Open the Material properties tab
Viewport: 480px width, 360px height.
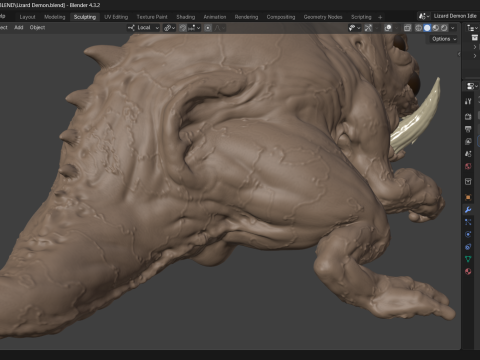pyautogui.click(x=468, y=271)
